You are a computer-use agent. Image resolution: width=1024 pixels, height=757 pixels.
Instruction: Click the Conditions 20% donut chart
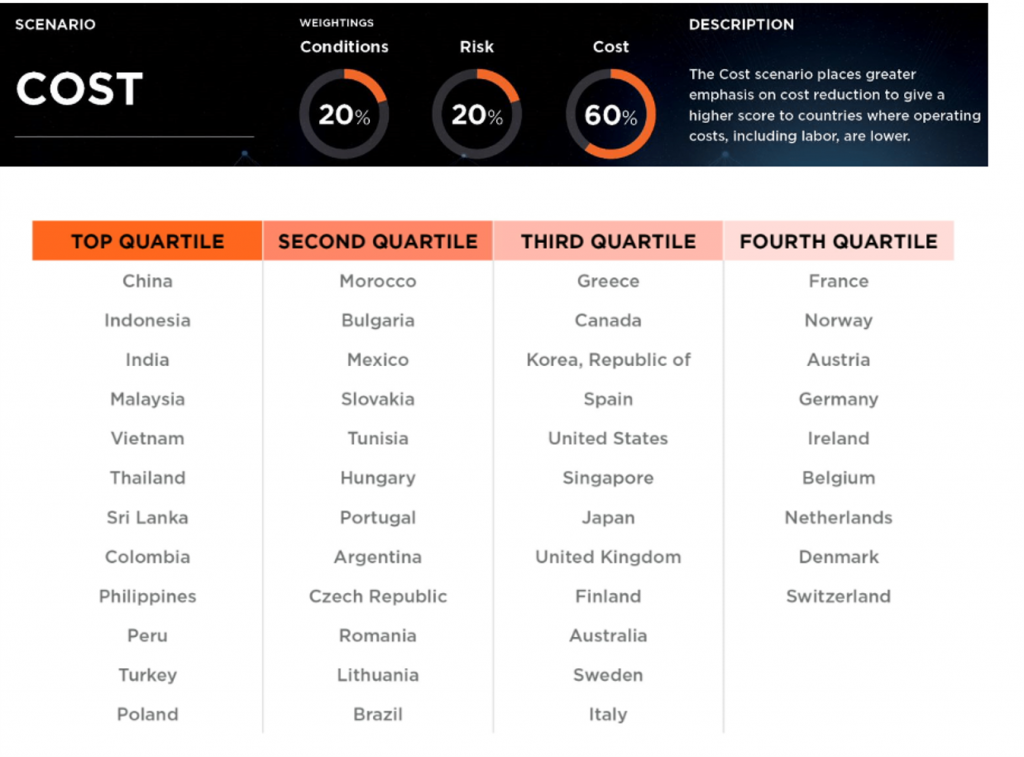(344, 114)
